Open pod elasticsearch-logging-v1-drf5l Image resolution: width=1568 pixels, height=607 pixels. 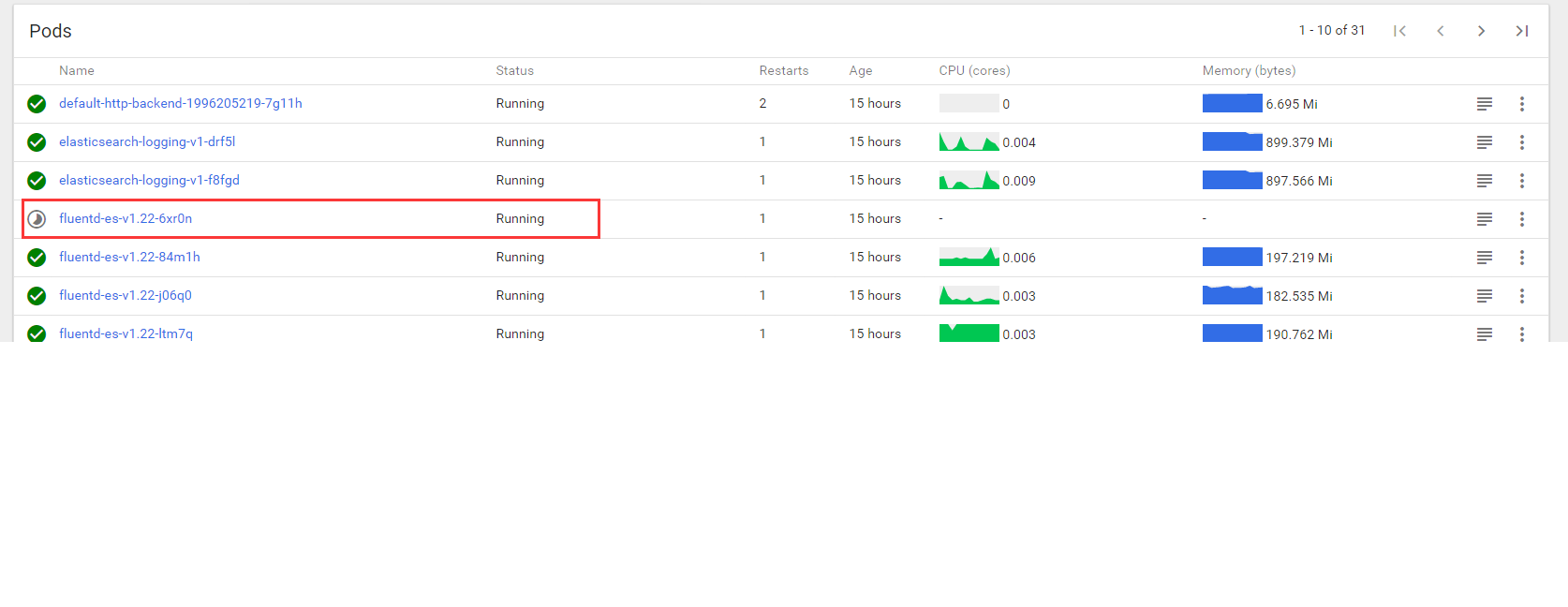coord(147,141)
